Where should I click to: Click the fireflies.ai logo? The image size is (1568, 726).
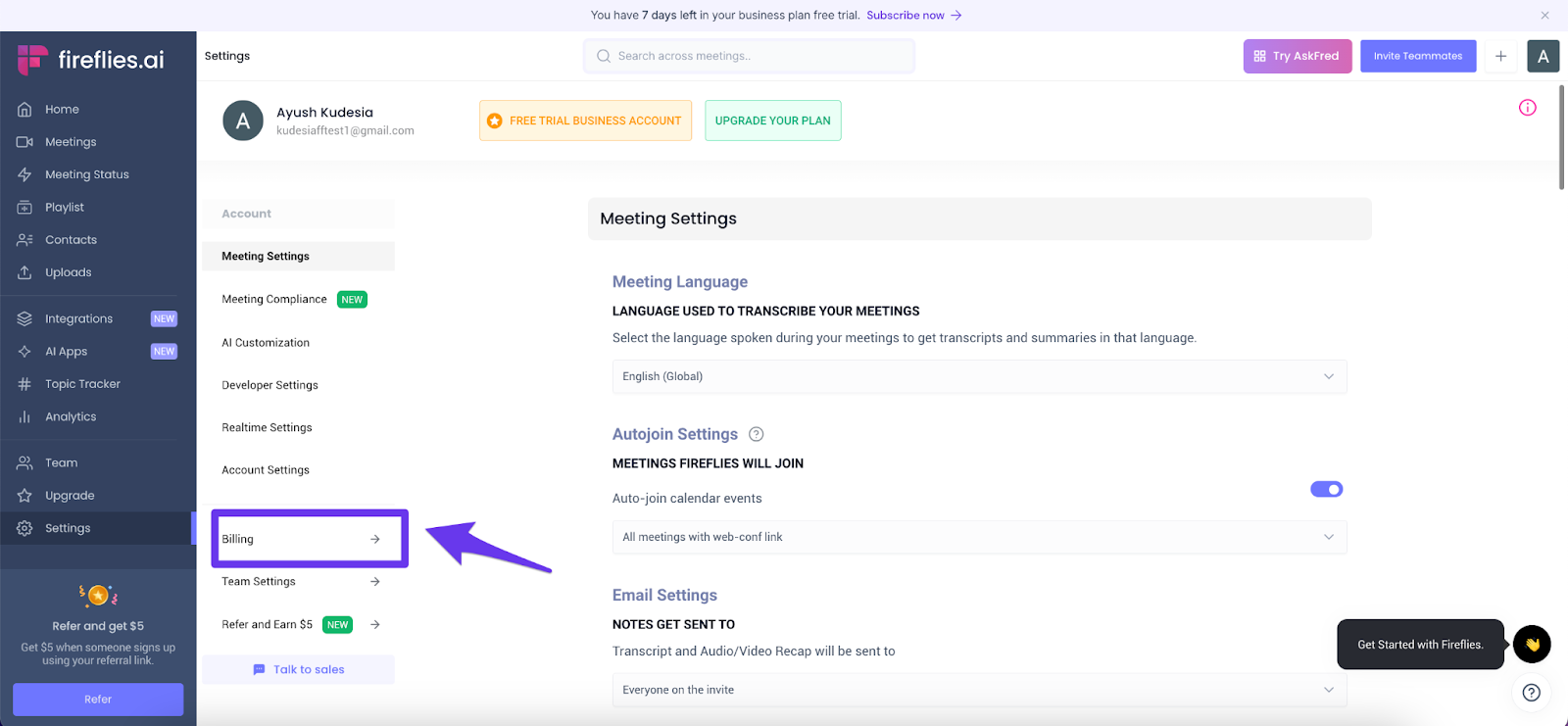coord(90,60)
